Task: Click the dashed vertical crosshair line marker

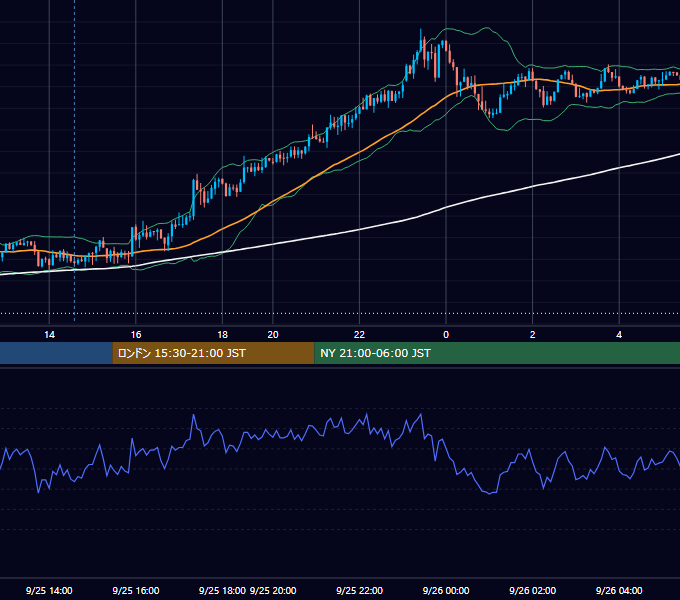Action: tap(75, 160)
